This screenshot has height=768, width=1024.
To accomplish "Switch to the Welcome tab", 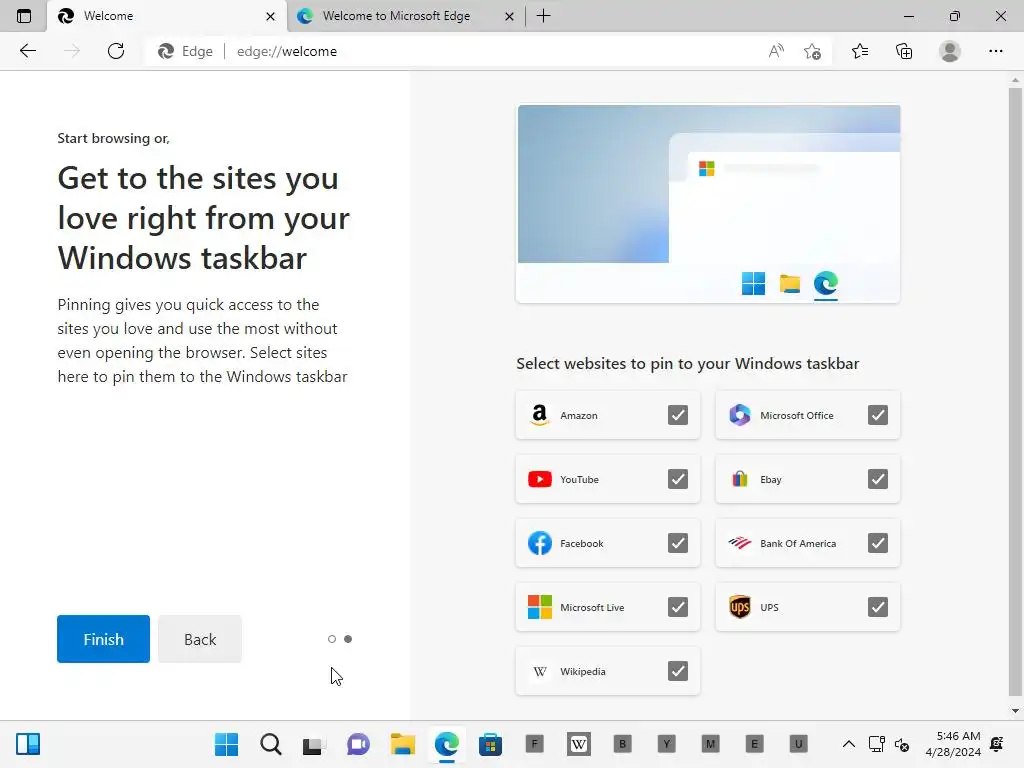I will (167, 16).
